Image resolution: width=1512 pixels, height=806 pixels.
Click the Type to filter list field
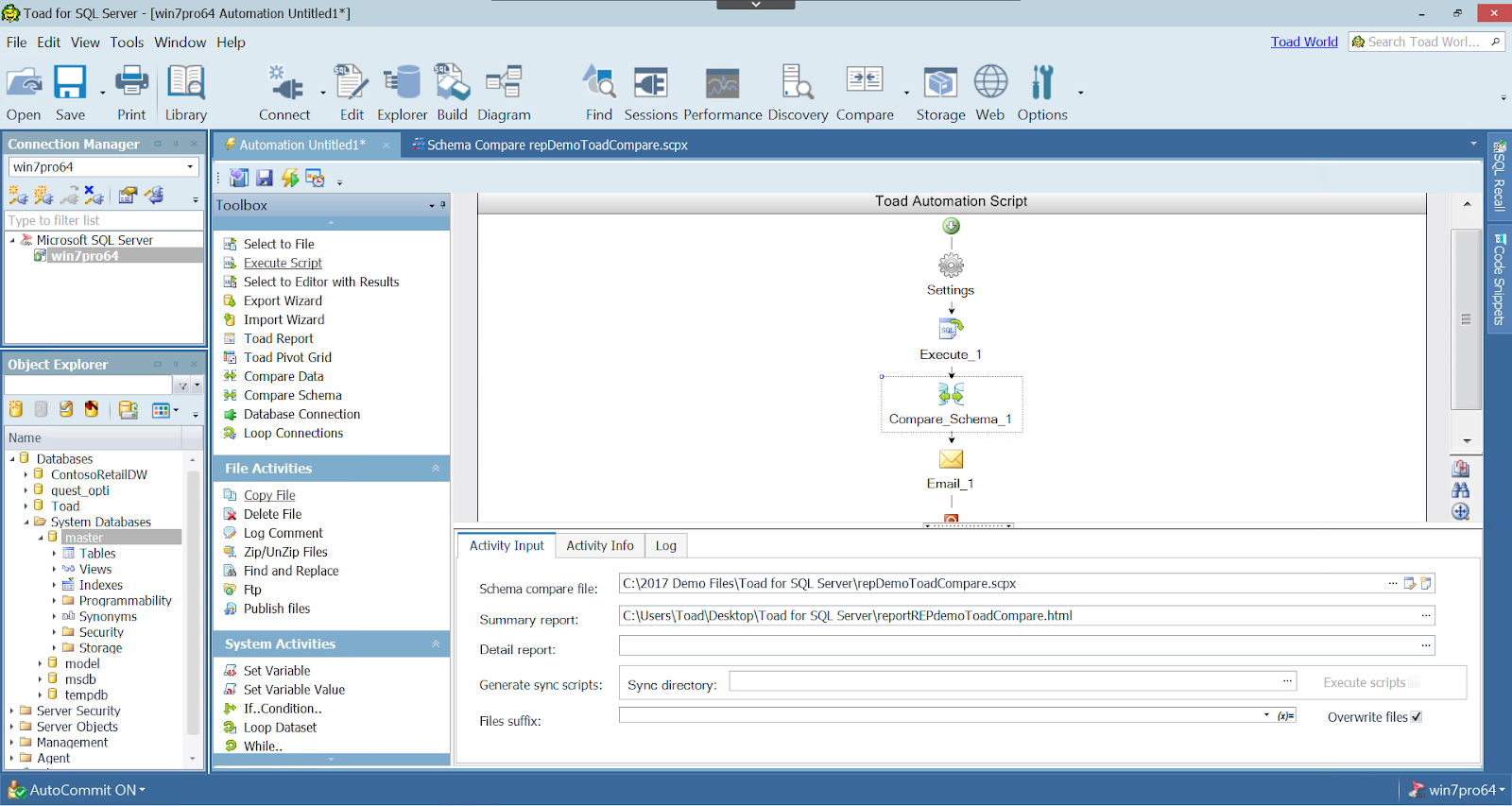click(104, 220)
